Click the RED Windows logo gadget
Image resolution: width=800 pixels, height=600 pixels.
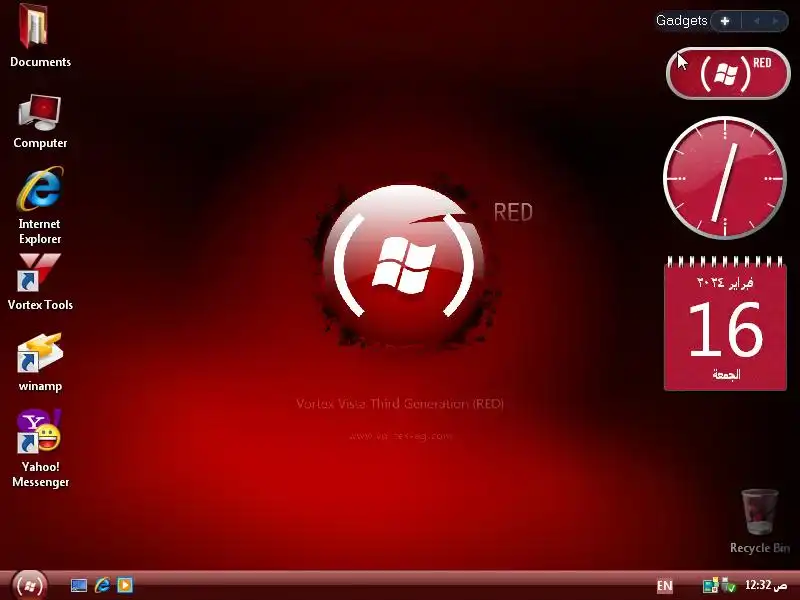coord(728,73)
